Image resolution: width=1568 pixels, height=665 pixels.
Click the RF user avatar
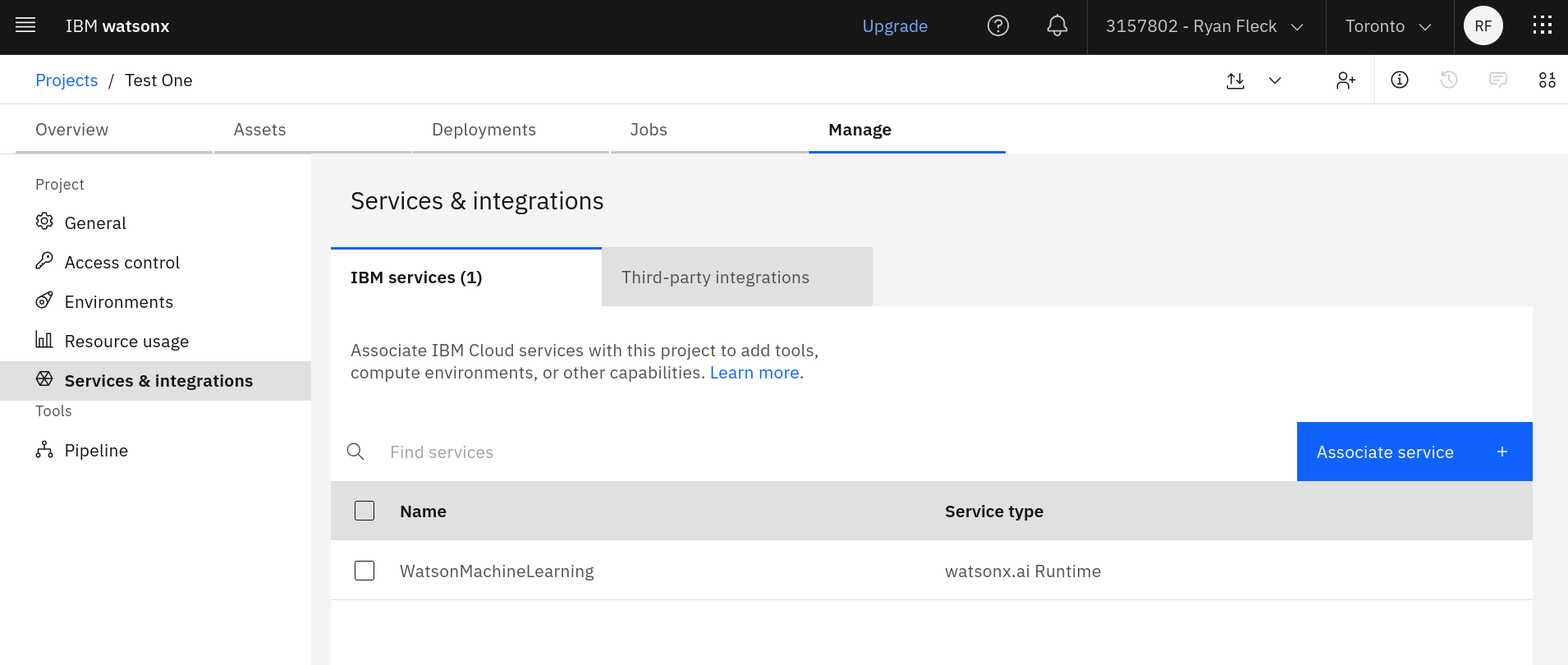[1483, 26]
